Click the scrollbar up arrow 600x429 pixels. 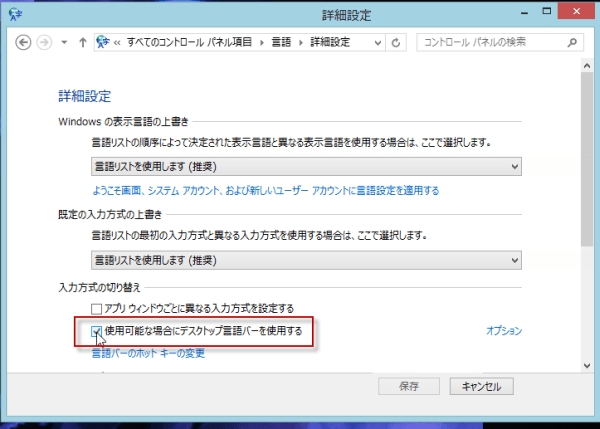[x=587, y=66]
